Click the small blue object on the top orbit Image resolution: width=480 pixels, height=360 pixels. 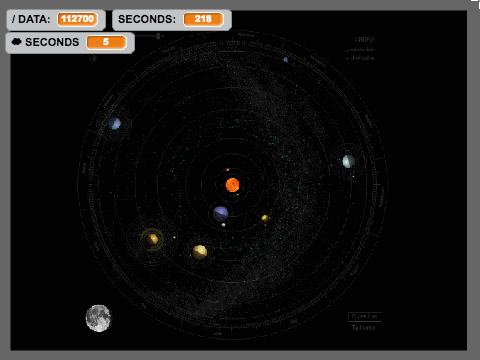(285, 60)
